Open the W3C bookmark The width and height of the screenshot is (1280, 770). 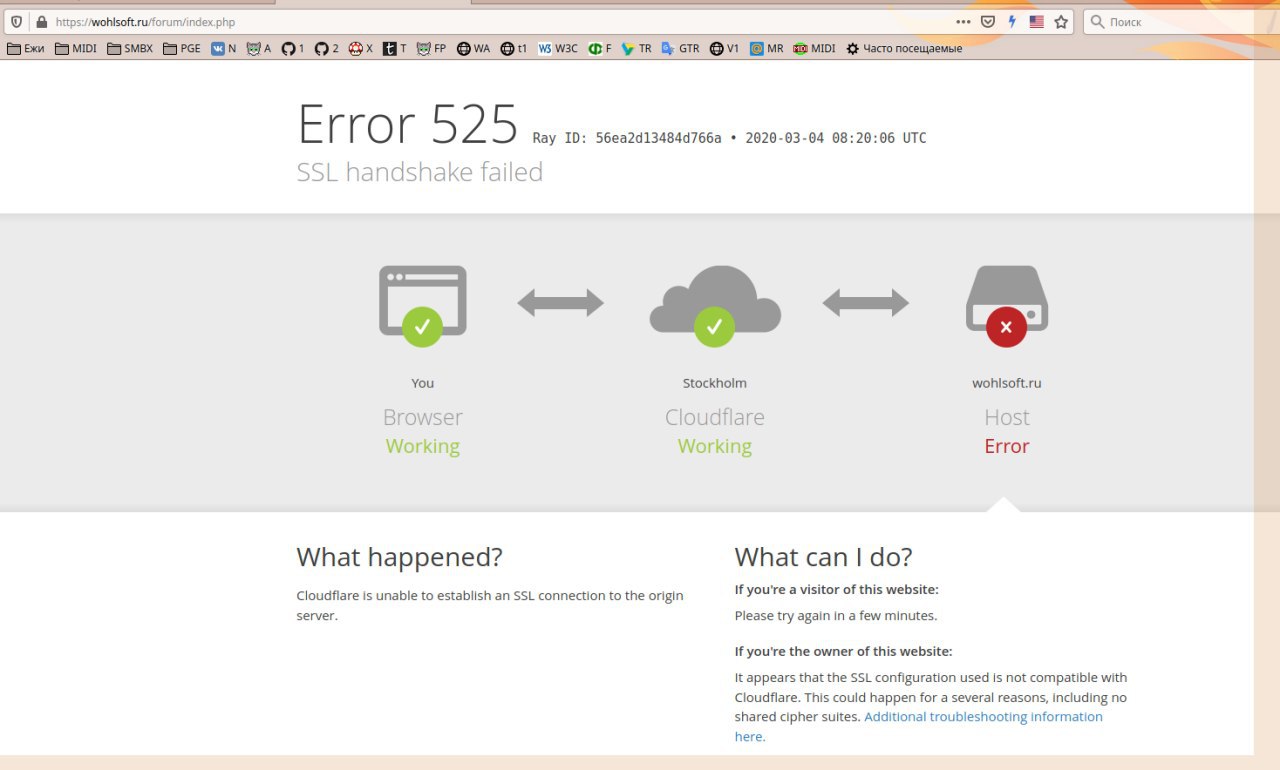(558, 48)
